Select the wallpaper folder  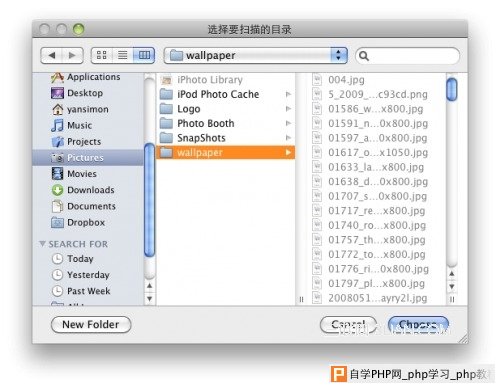click(x=225, y=153)
